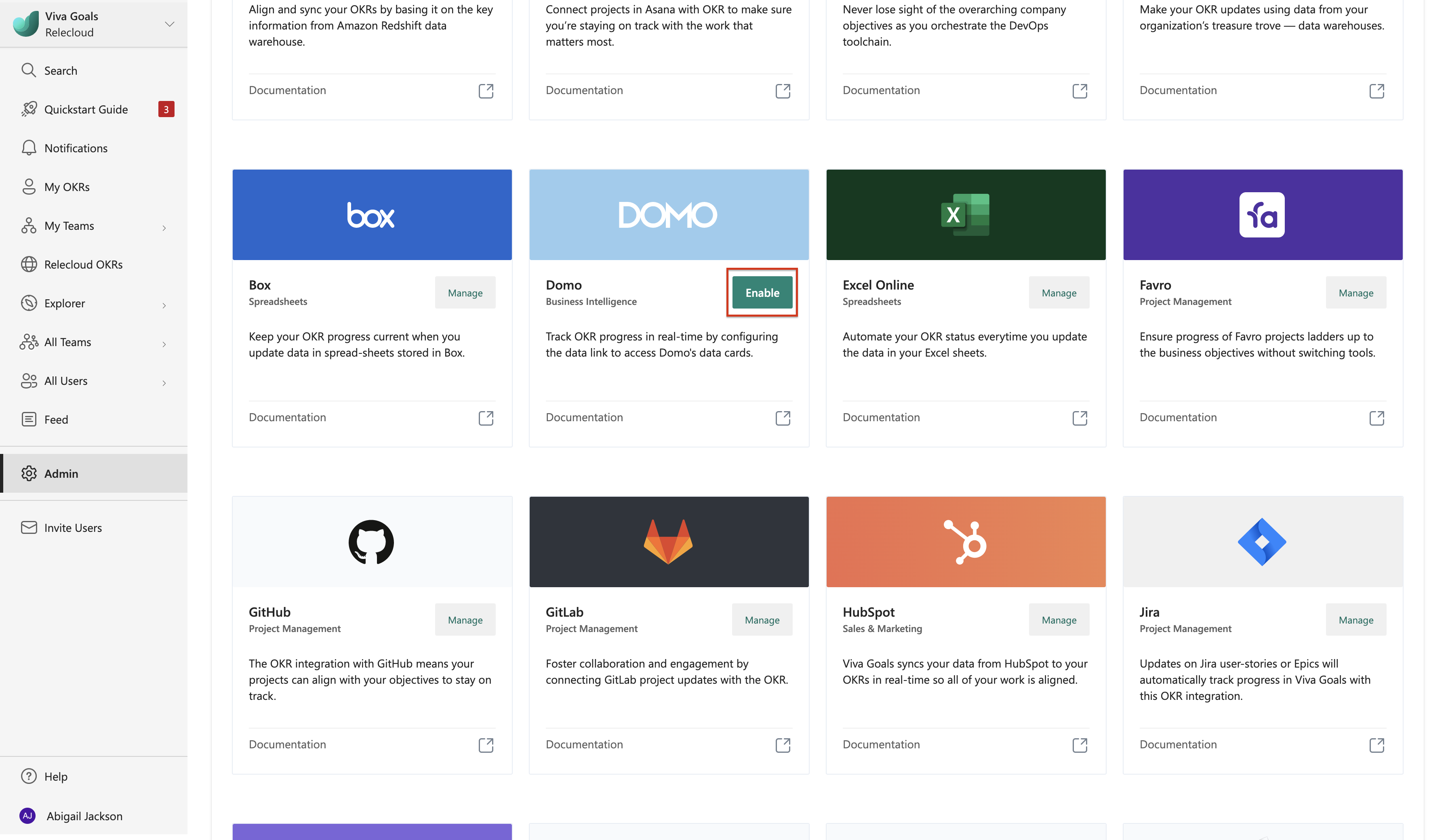This screenshot has width=1448, height=840.
Task: Click the Jira logo banner
Action: tap(1263, 541)
